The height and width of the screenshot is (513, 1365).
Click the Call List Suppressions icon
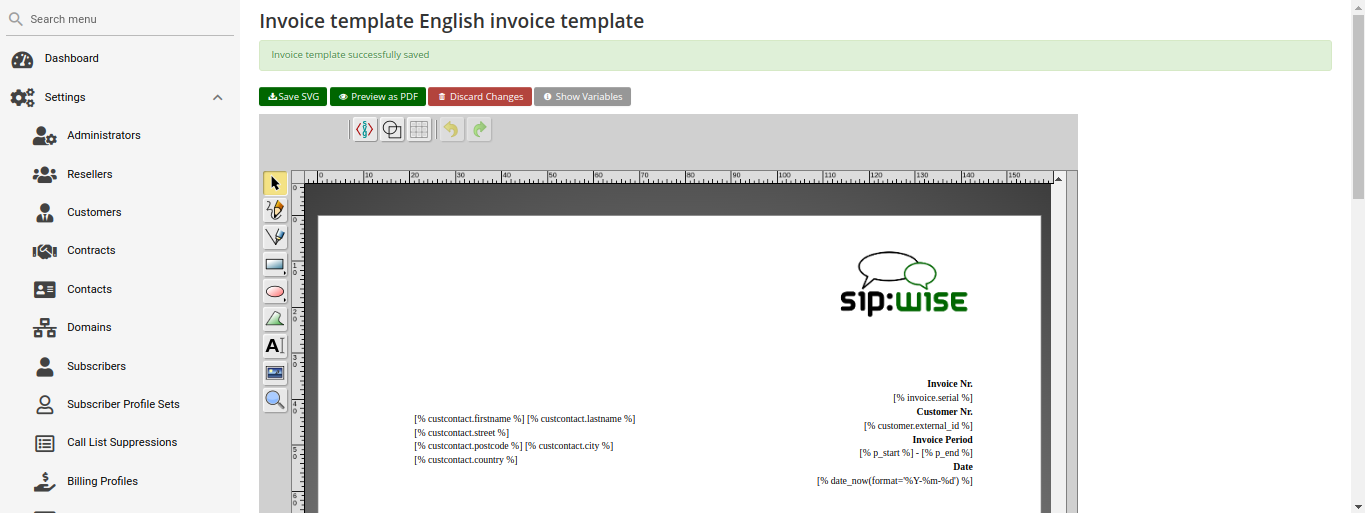[45, 443]
